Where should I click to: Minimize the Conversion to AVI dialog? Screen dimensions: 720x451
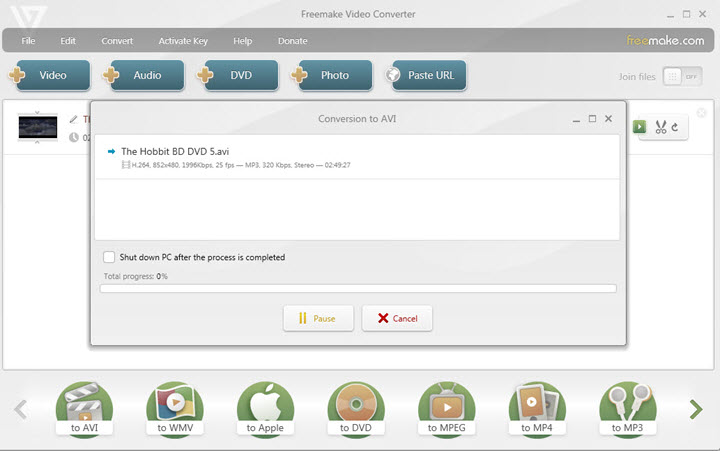coord(576,119)
